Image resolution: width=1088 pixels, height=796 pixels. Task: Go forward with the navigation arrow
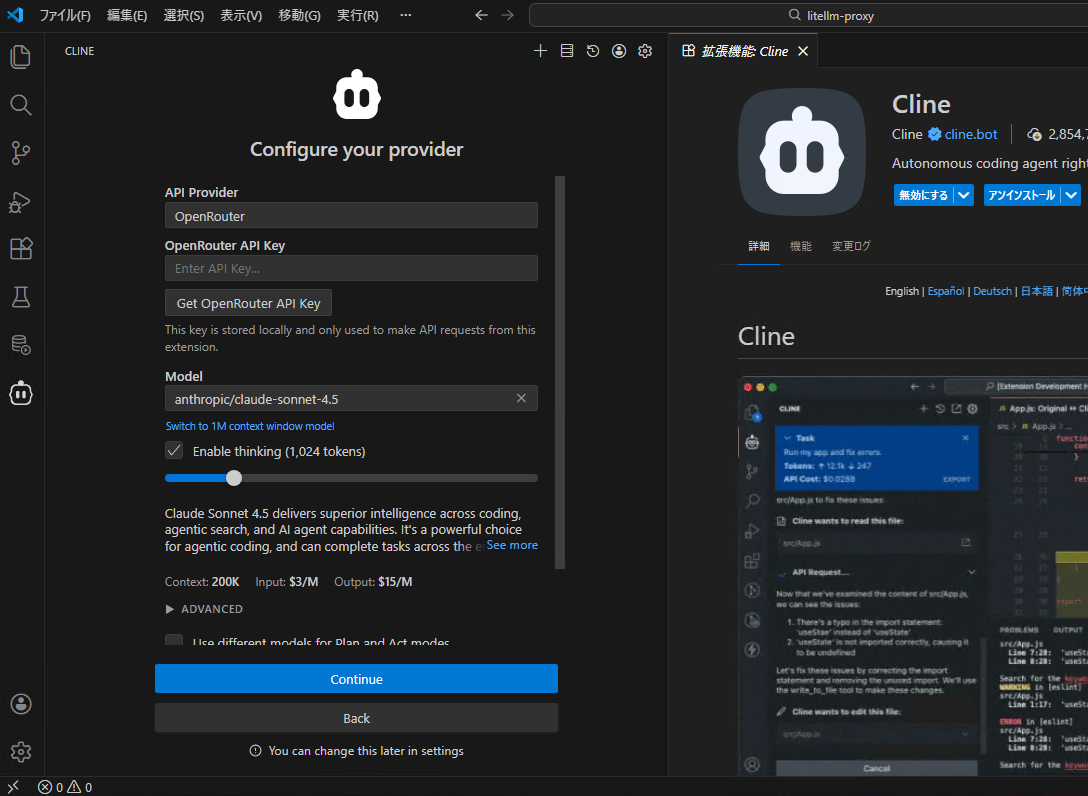(x=508, y=15)
